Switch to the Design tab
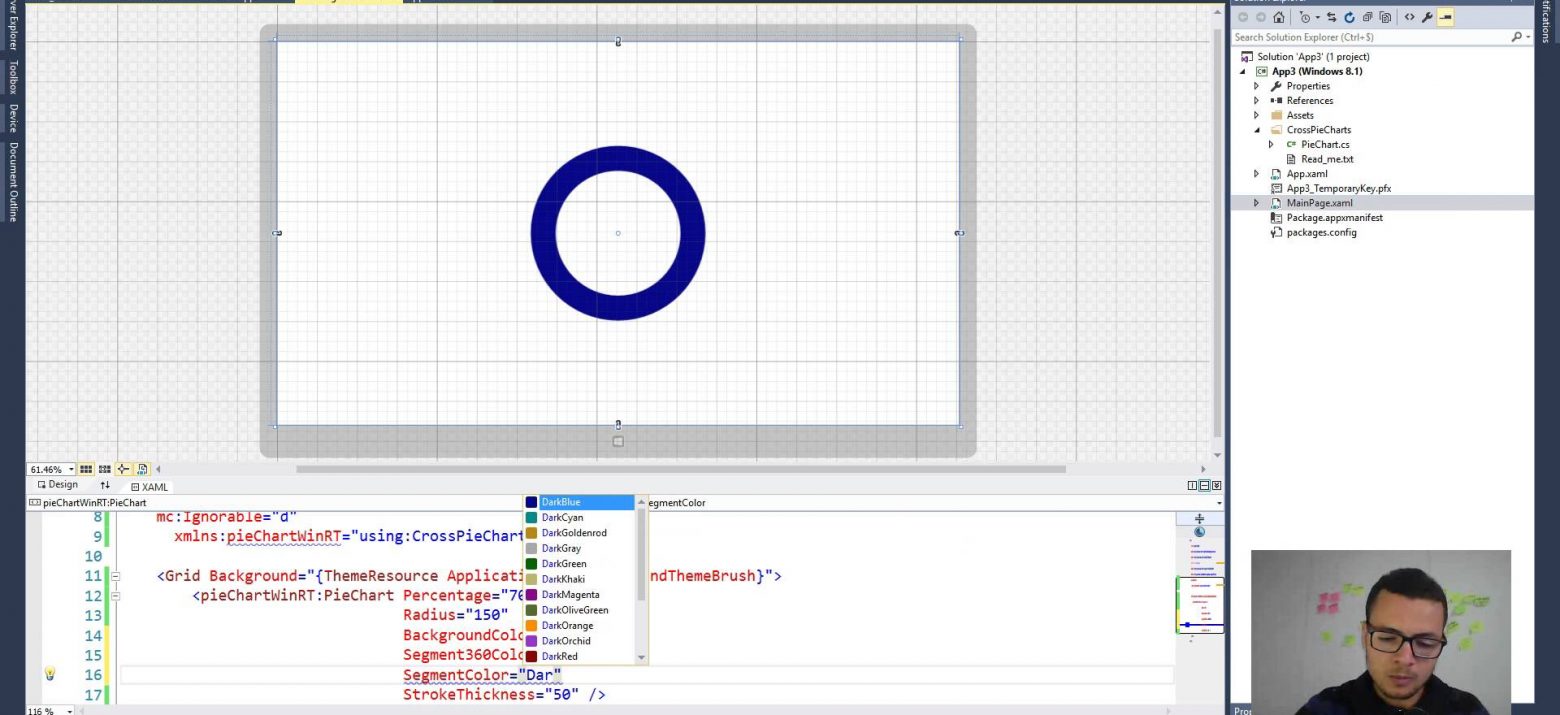Image resolution: width=1560 pixels, height=715 pixels. click(x=57, y=485)
